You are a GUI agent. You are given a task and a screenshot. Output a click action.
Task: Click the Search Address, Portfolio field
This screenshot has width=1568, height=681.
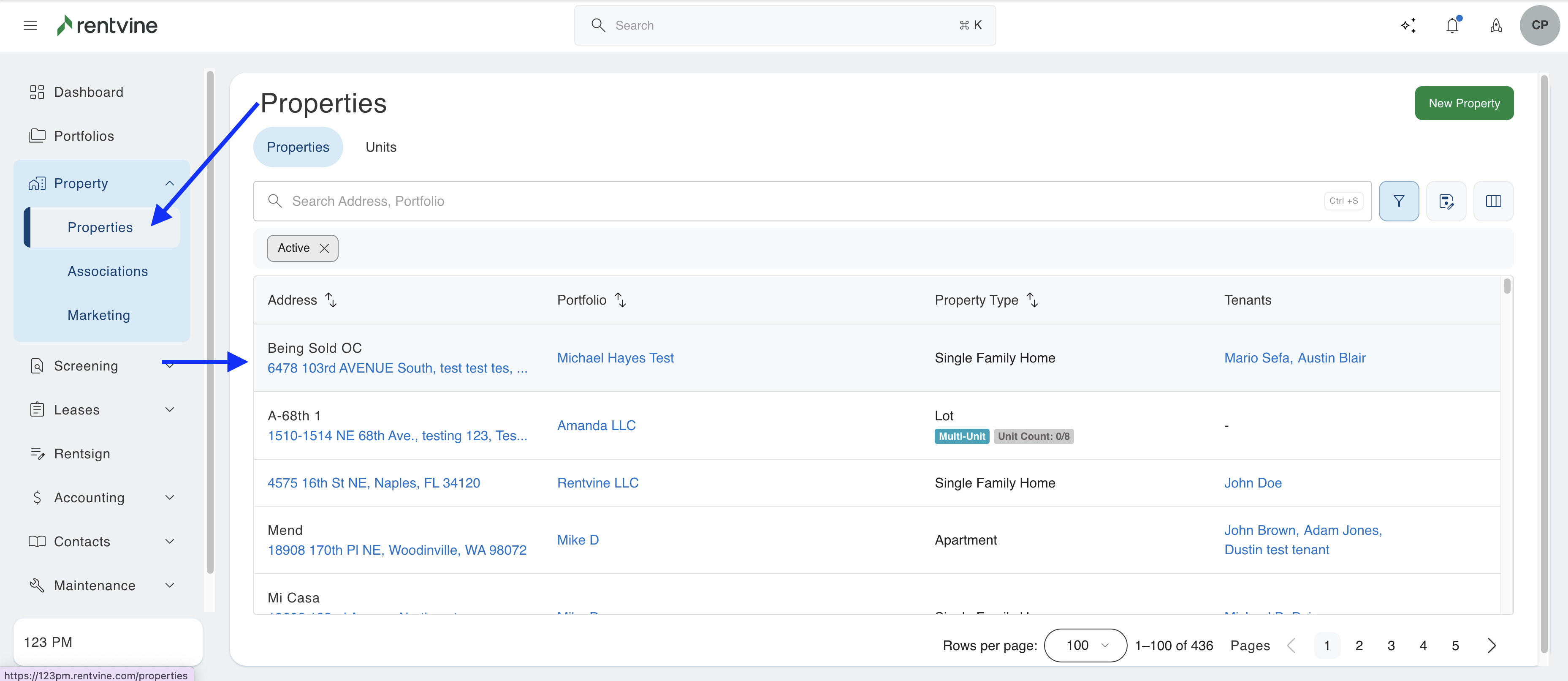tap(791, 201)
